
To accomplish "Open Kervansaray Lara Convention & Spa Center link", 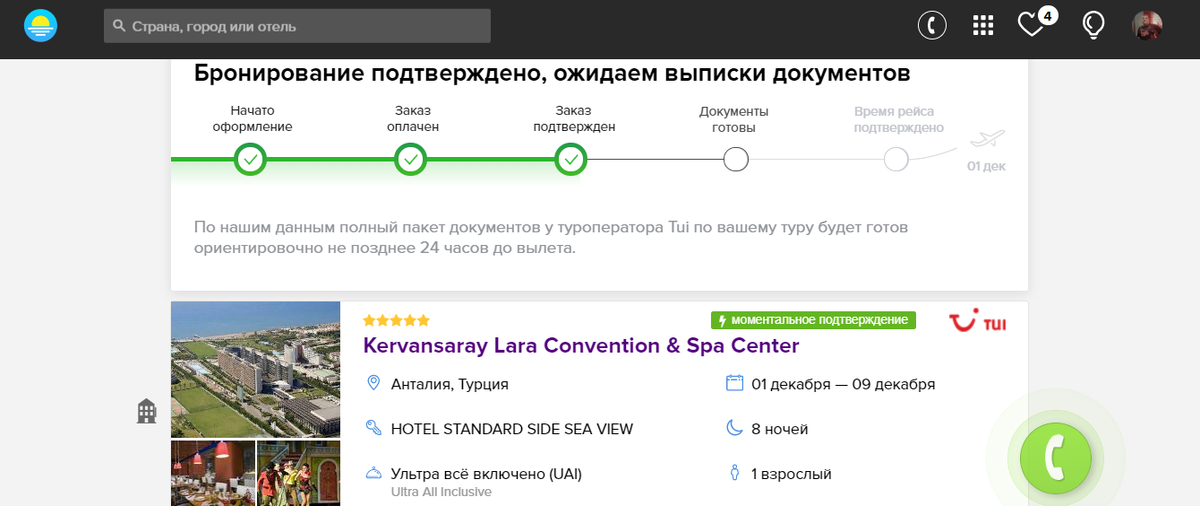I will 581,346.
